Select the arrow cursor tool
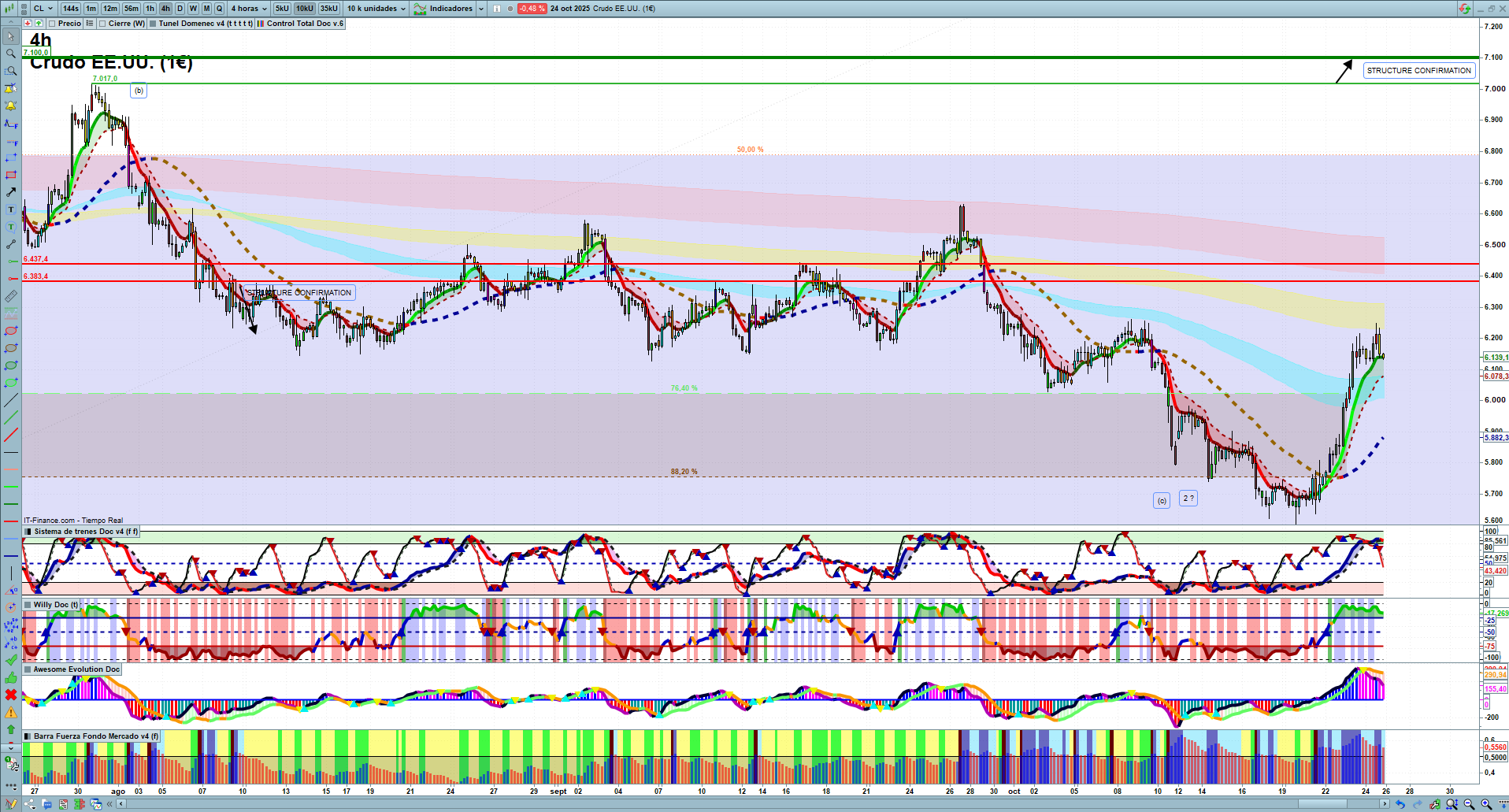Screen dimensions: 1509x812 (11, 36)
